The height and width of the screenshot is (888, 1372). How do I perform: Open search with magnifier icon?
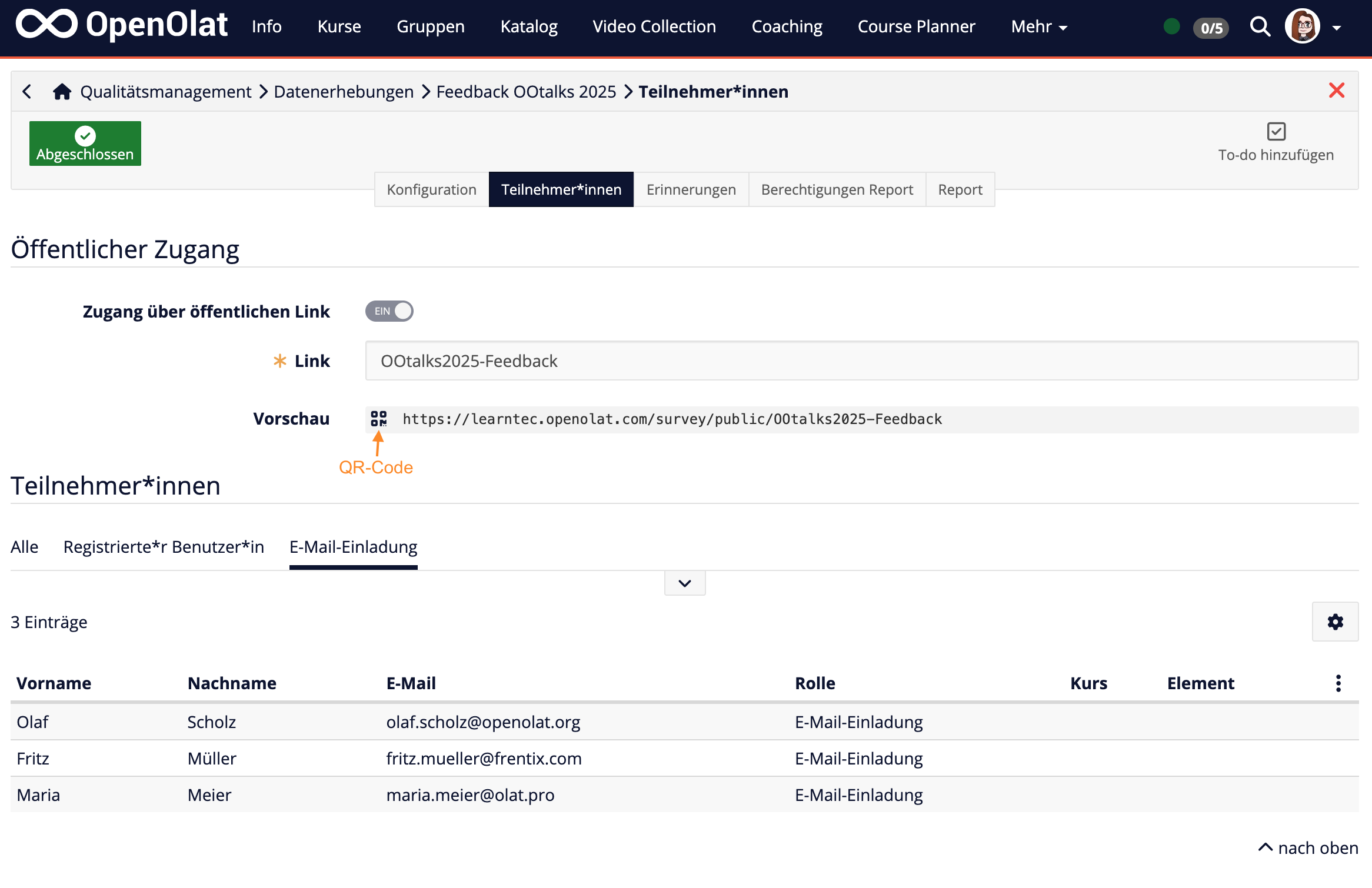[x=1260, y=26]
